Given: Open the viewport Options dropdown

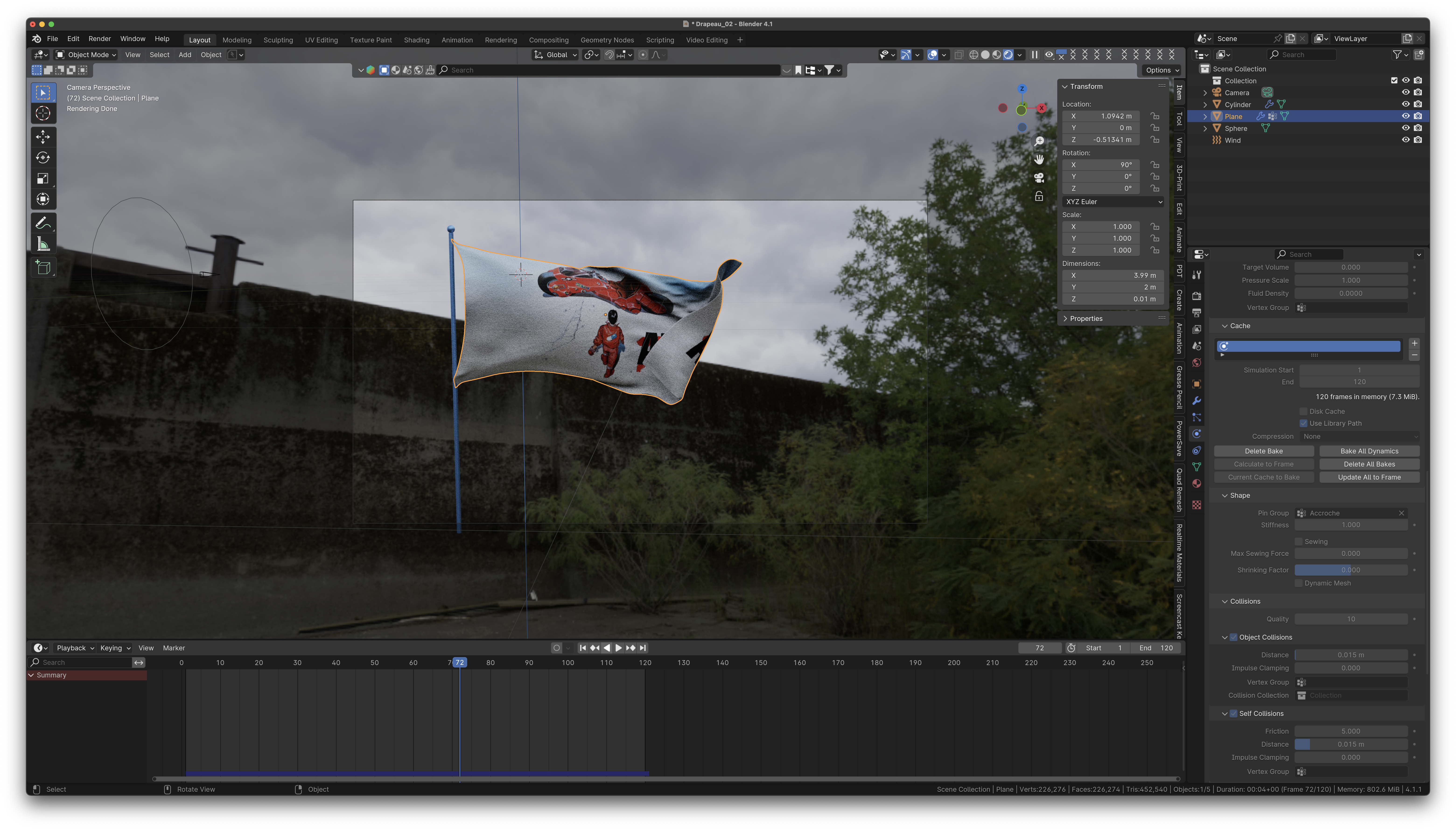Looking at the screenshot, I should point(1162,70).
